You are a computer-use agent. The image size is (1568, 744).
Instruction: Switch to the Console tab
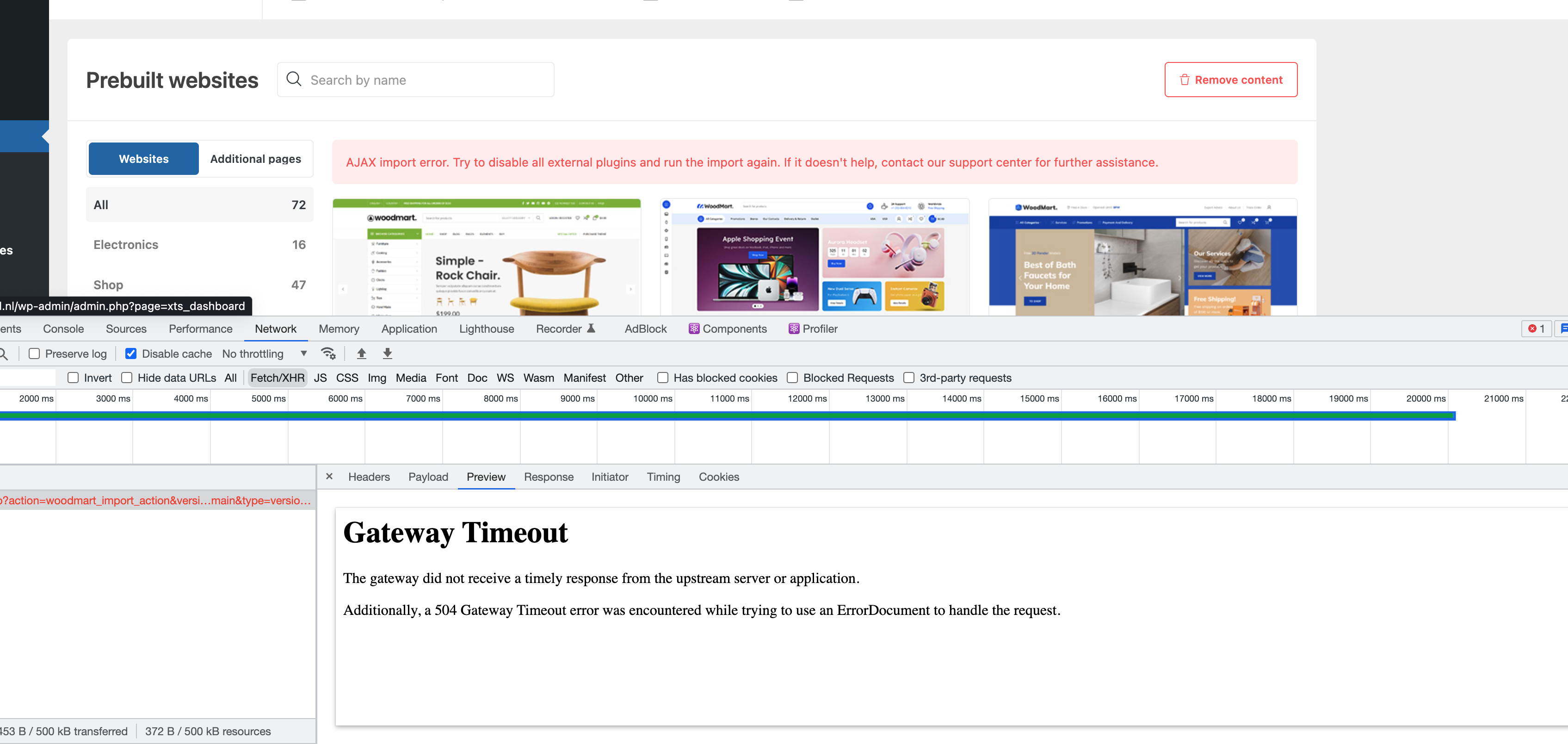(x=63, y=329)
